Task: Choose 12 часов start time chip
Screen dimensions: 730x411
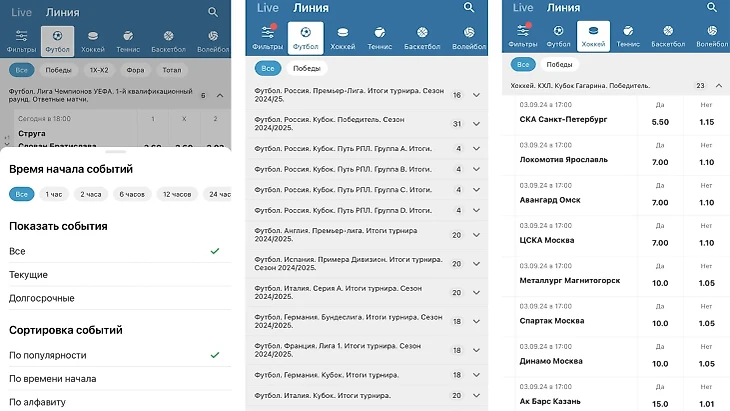Action: click(177, 194)
